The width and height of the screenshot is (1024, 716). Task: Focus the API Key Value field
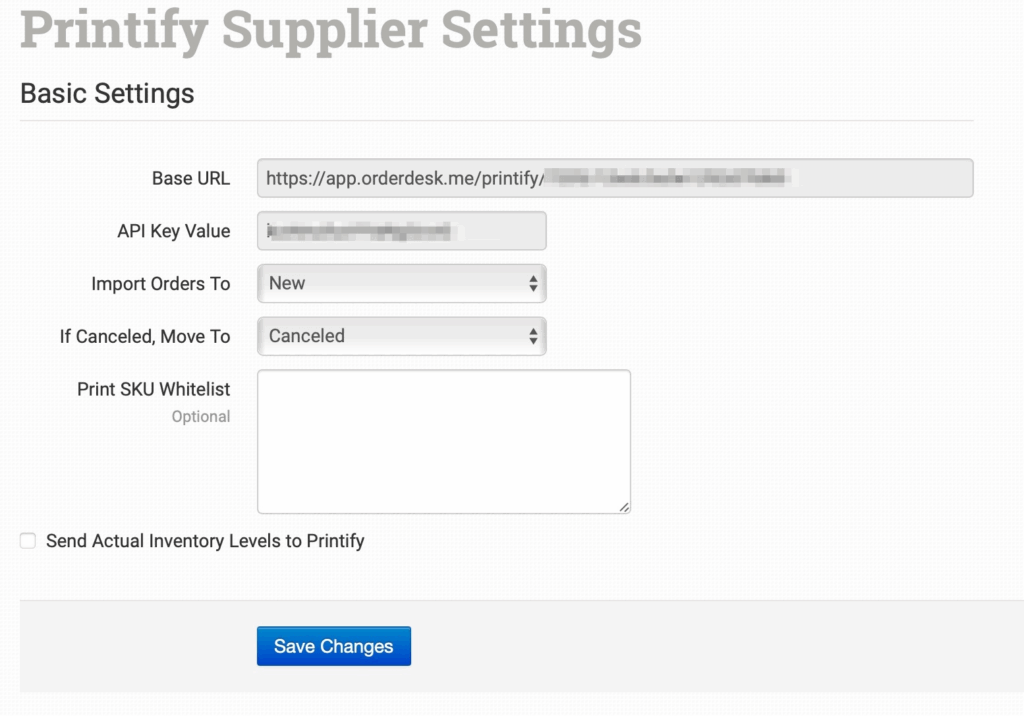(401, 231)
